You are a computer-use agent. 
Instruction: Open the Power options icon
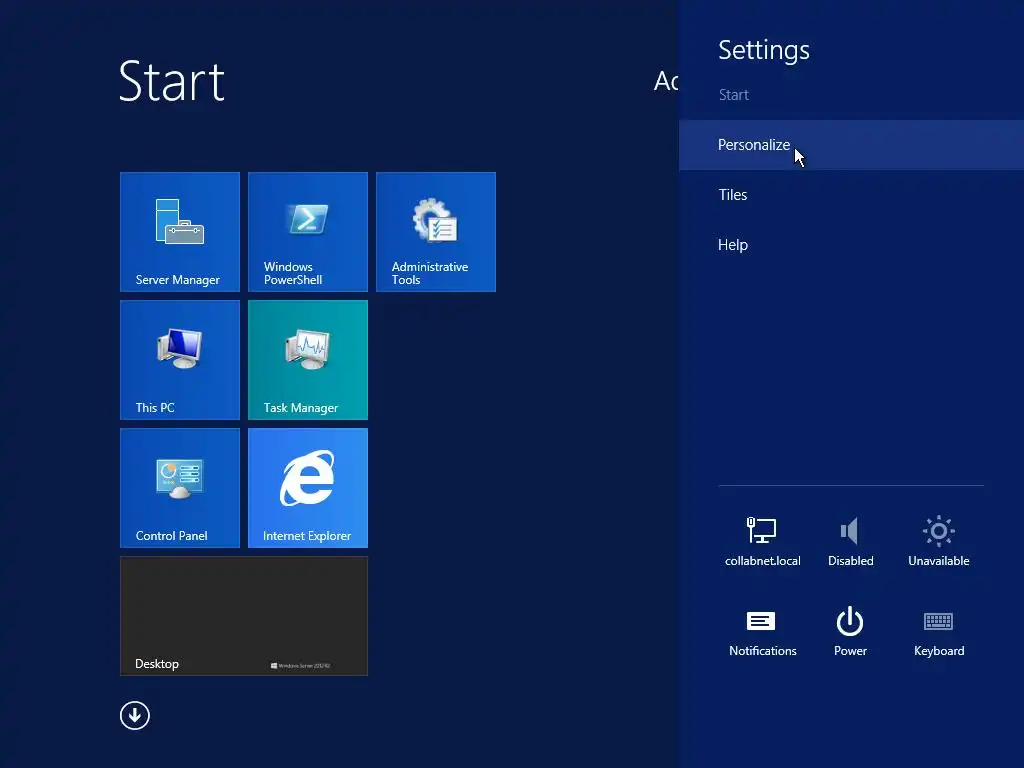(850, 631)
